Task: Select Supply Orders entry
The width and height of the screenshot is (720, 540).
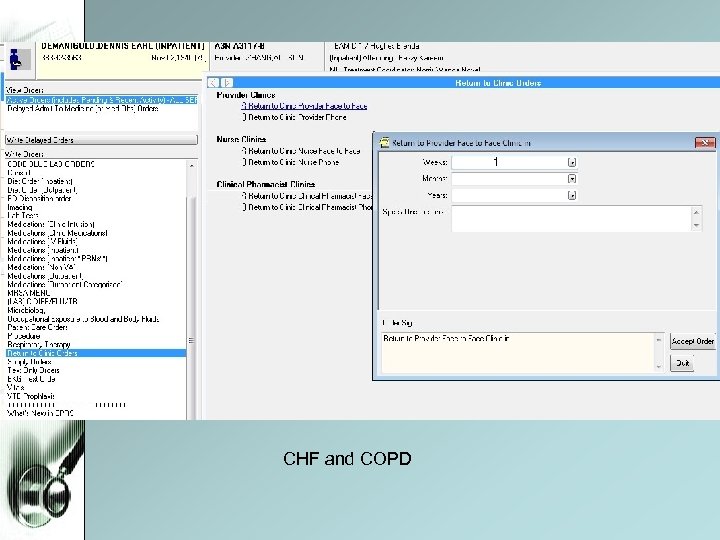Action: coord(29,362)
